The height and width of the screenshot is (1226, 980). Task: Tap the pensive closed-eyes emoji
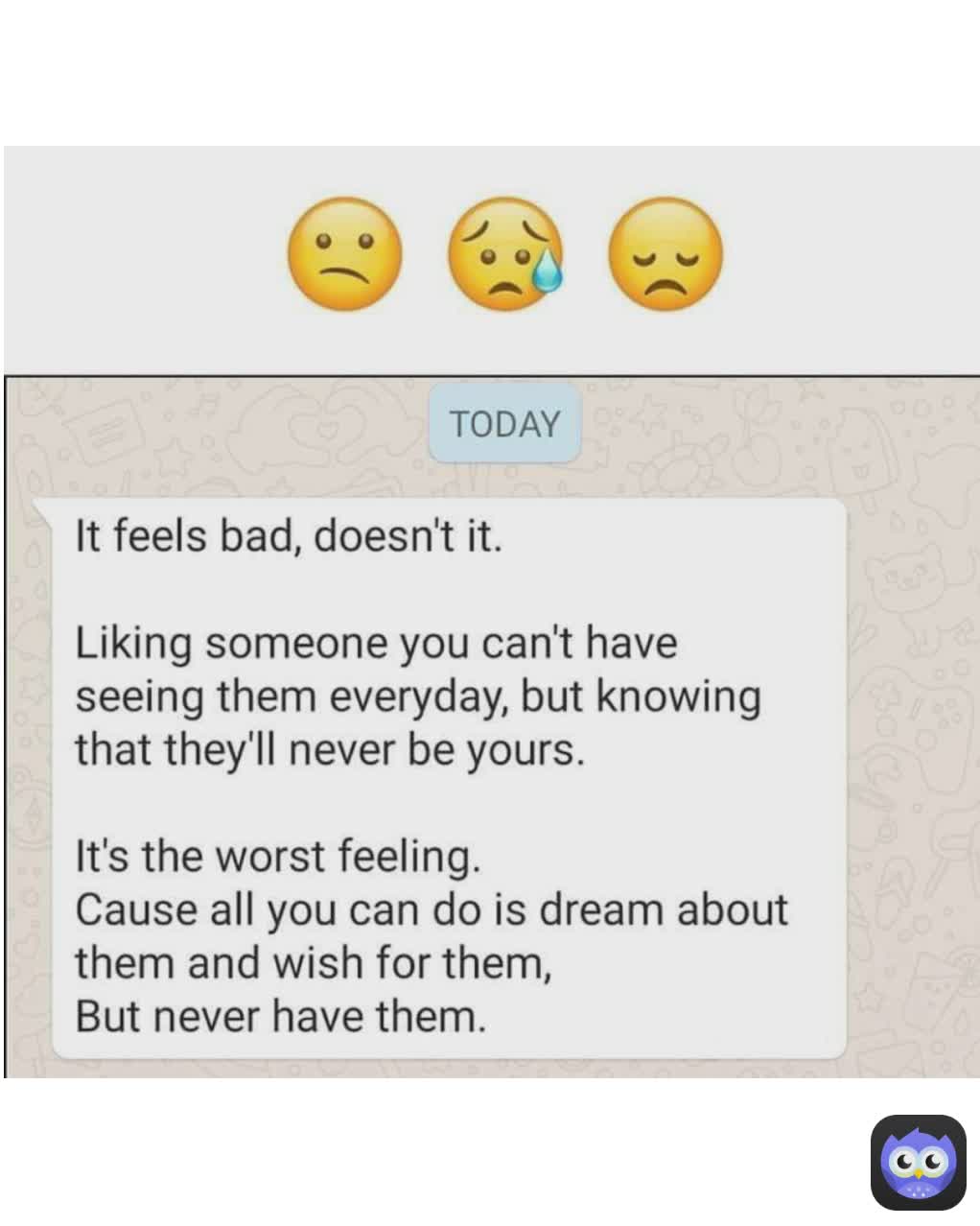pos(665,254)
